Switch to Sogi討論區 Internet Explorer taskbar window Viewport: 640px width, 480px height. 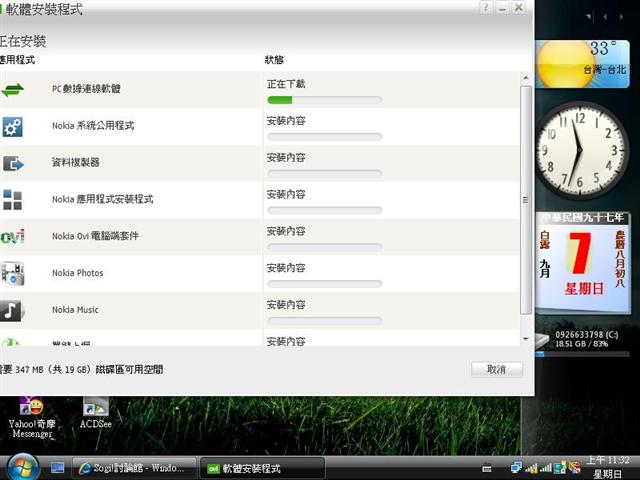click(x=134, y=468)
